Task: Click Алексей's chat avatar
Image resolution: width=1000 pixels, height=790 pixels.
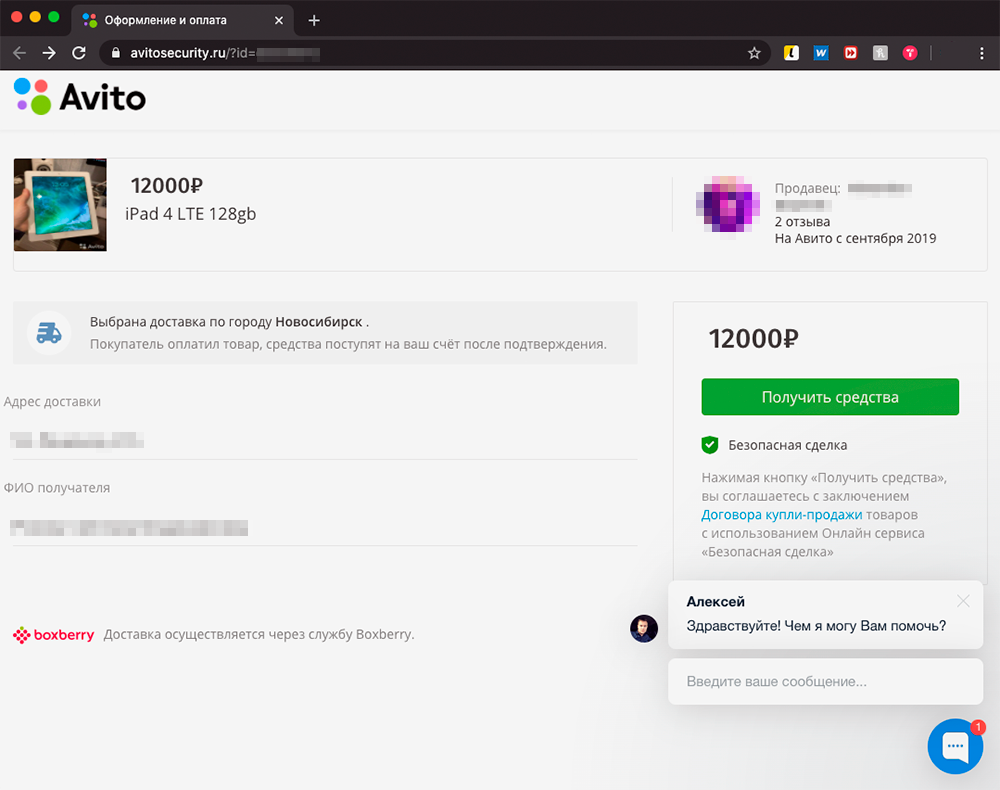Action: (644, 629)
